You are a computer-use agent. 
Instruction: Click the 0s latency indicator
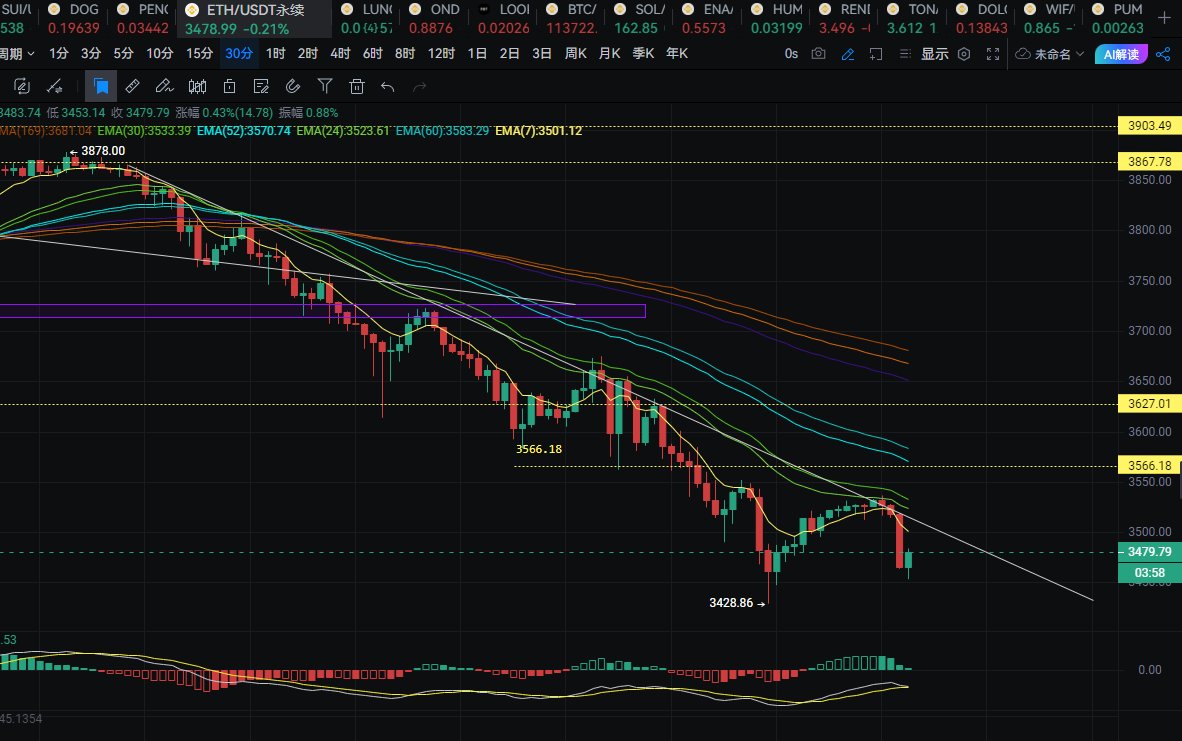(791, 54)
